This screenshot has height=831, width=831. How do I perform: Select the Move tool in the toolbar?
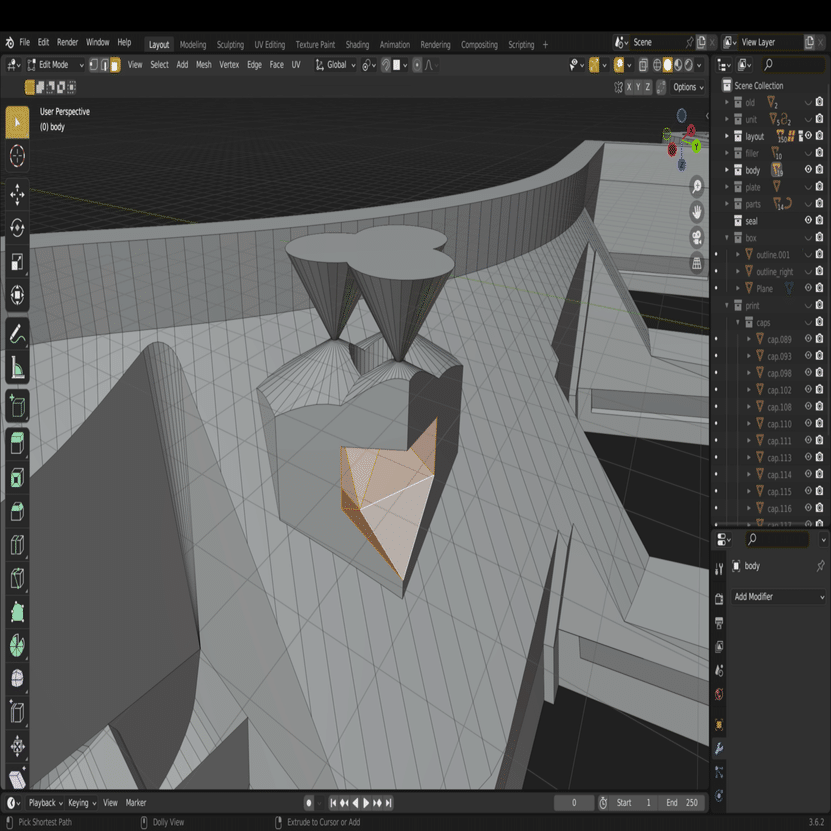17,194
